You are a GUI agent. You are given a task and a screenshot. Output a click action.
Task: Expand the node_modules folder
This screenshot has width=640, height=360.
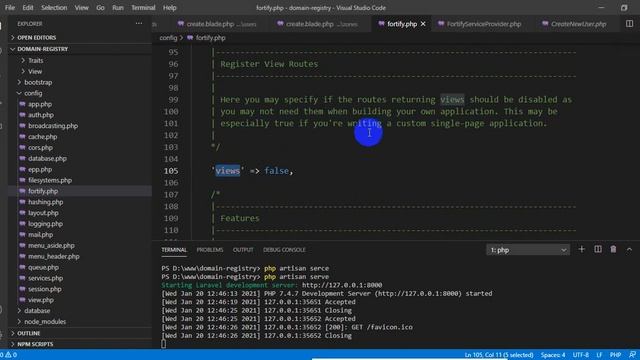coord(45,322)
